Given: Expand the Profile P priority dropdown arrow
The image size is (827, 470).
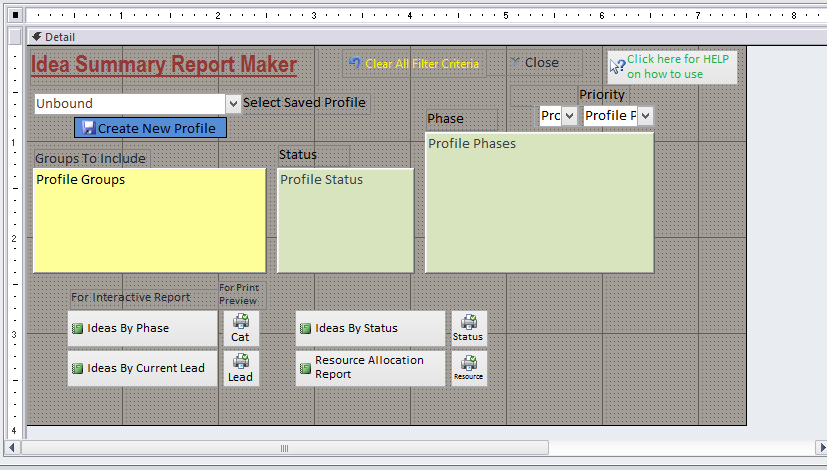Looking at the screenshot, I should tap(645, 116).
